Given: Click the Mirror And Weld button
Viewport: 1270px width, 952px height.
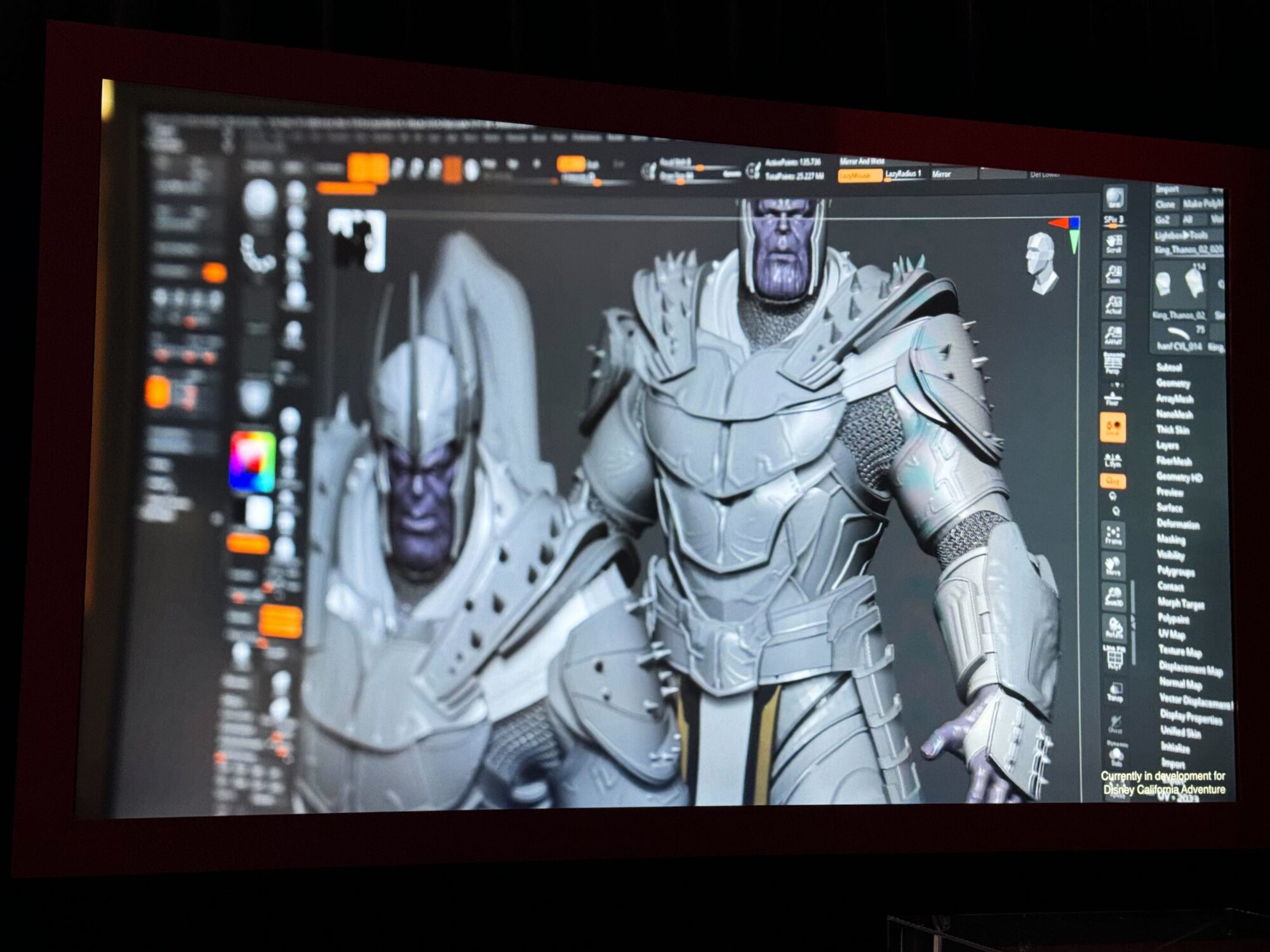Looking at the screenshot, I should (861, 162).
